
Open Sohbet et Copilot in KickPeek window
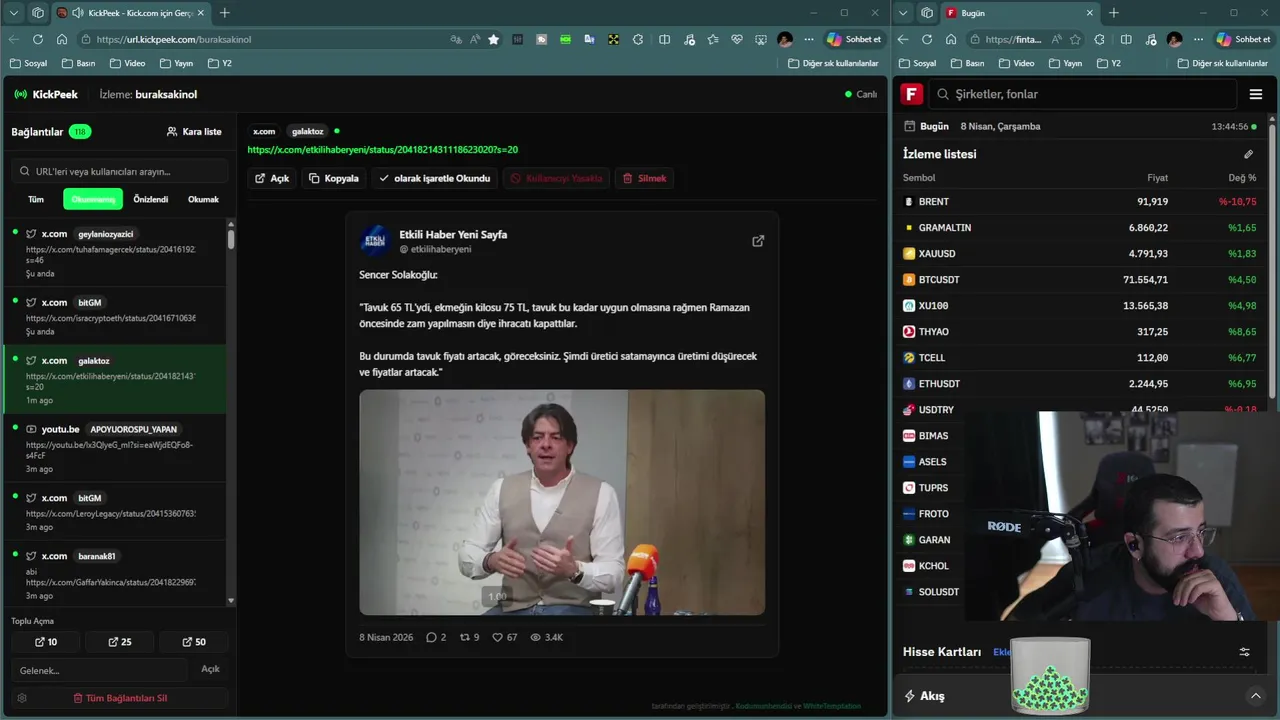coord(853,39)
